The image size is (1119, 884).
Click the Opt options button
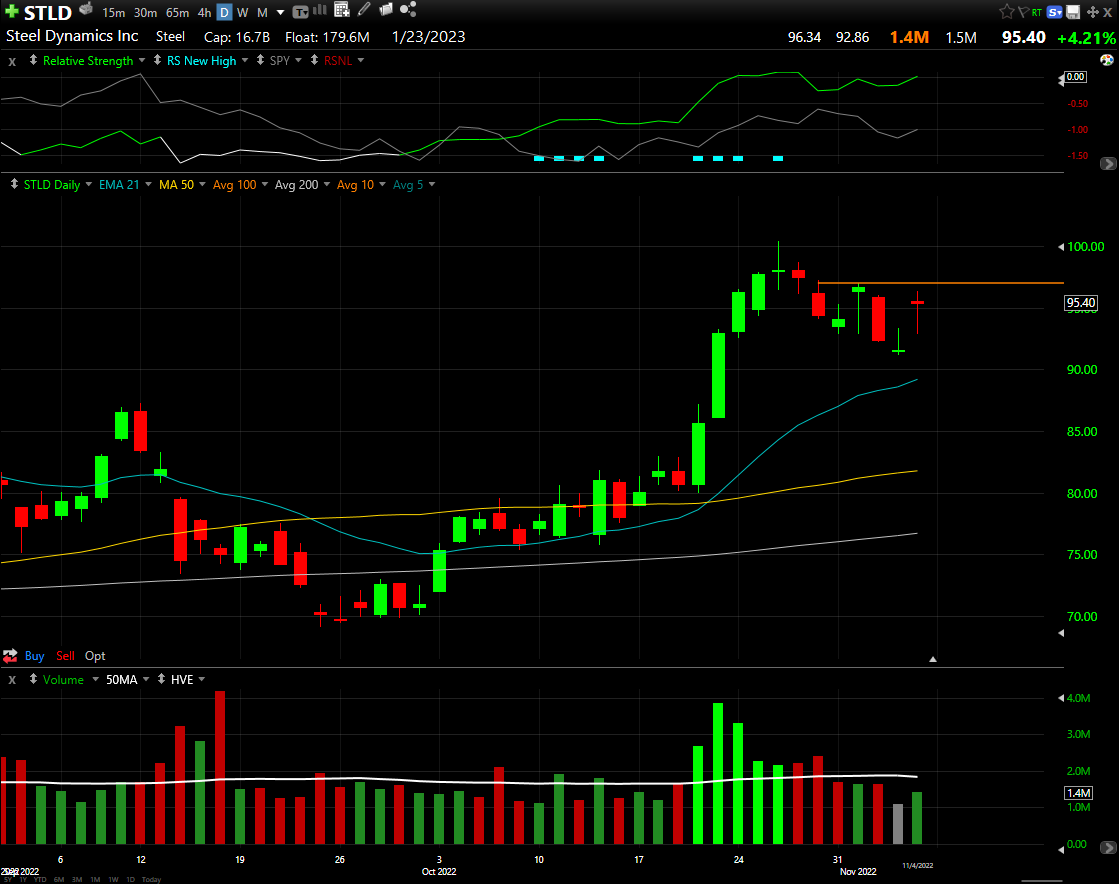95,656
